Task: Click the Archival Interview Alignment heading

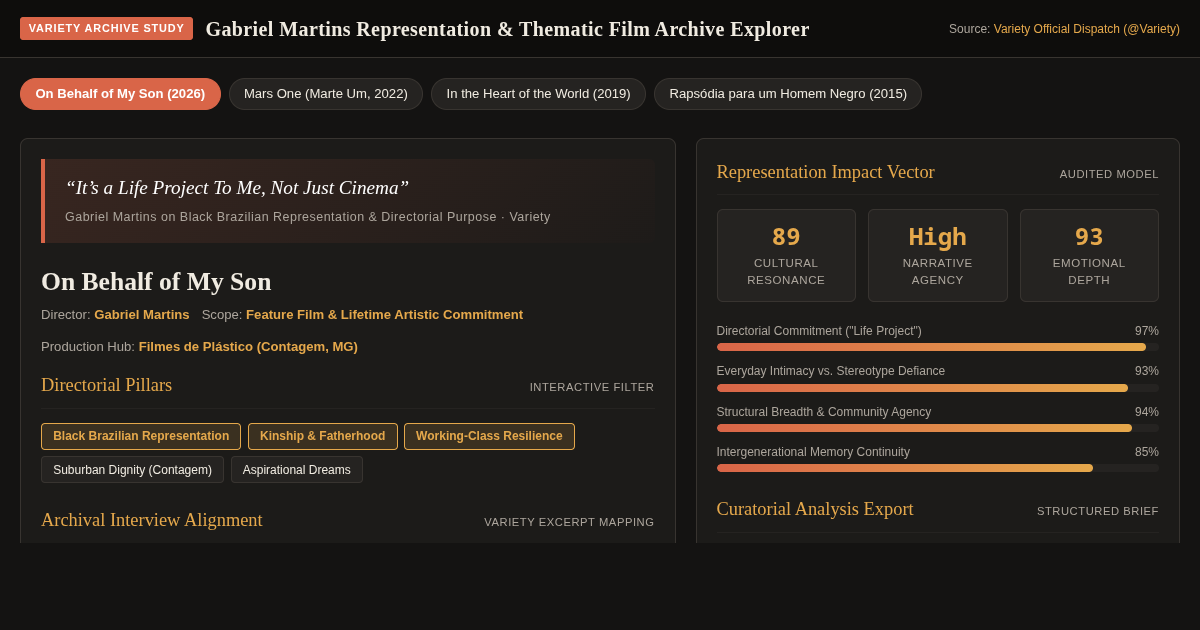Action: pos(152,520)
